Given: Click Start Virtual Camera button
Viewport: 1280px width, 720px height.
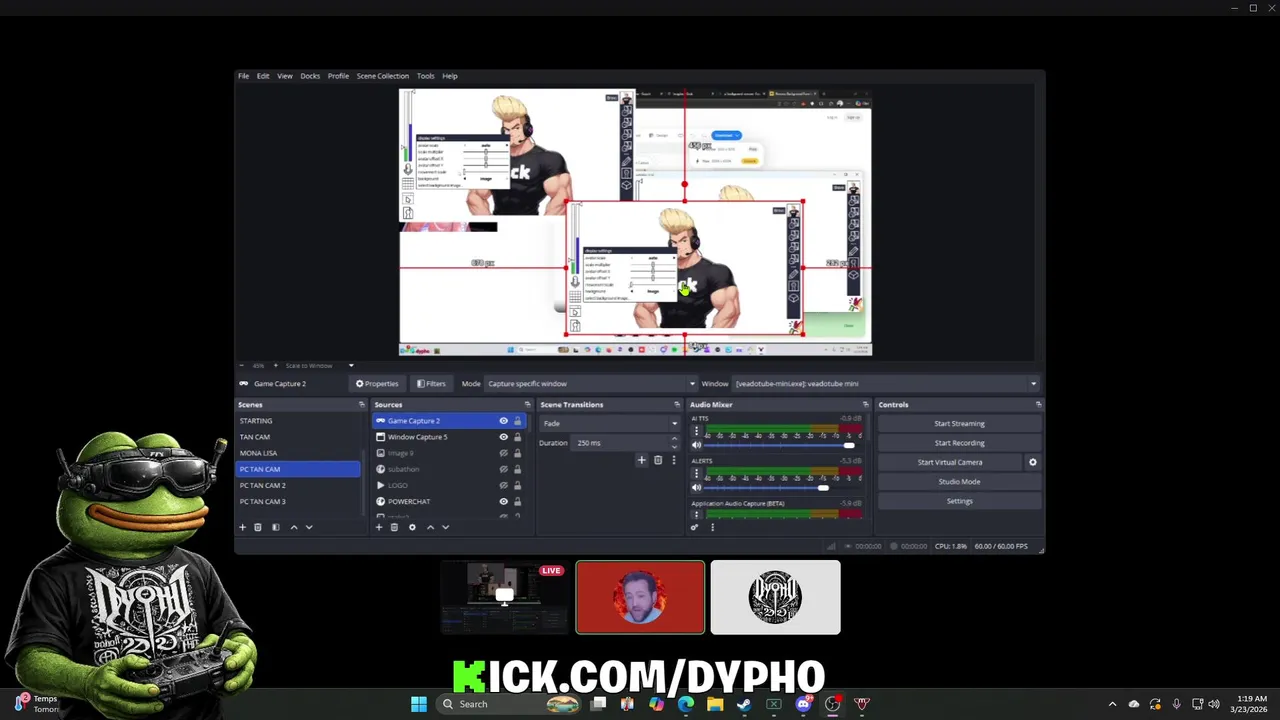Looking at the screenshot, I should pyautogui.click(x=950, y=462).
